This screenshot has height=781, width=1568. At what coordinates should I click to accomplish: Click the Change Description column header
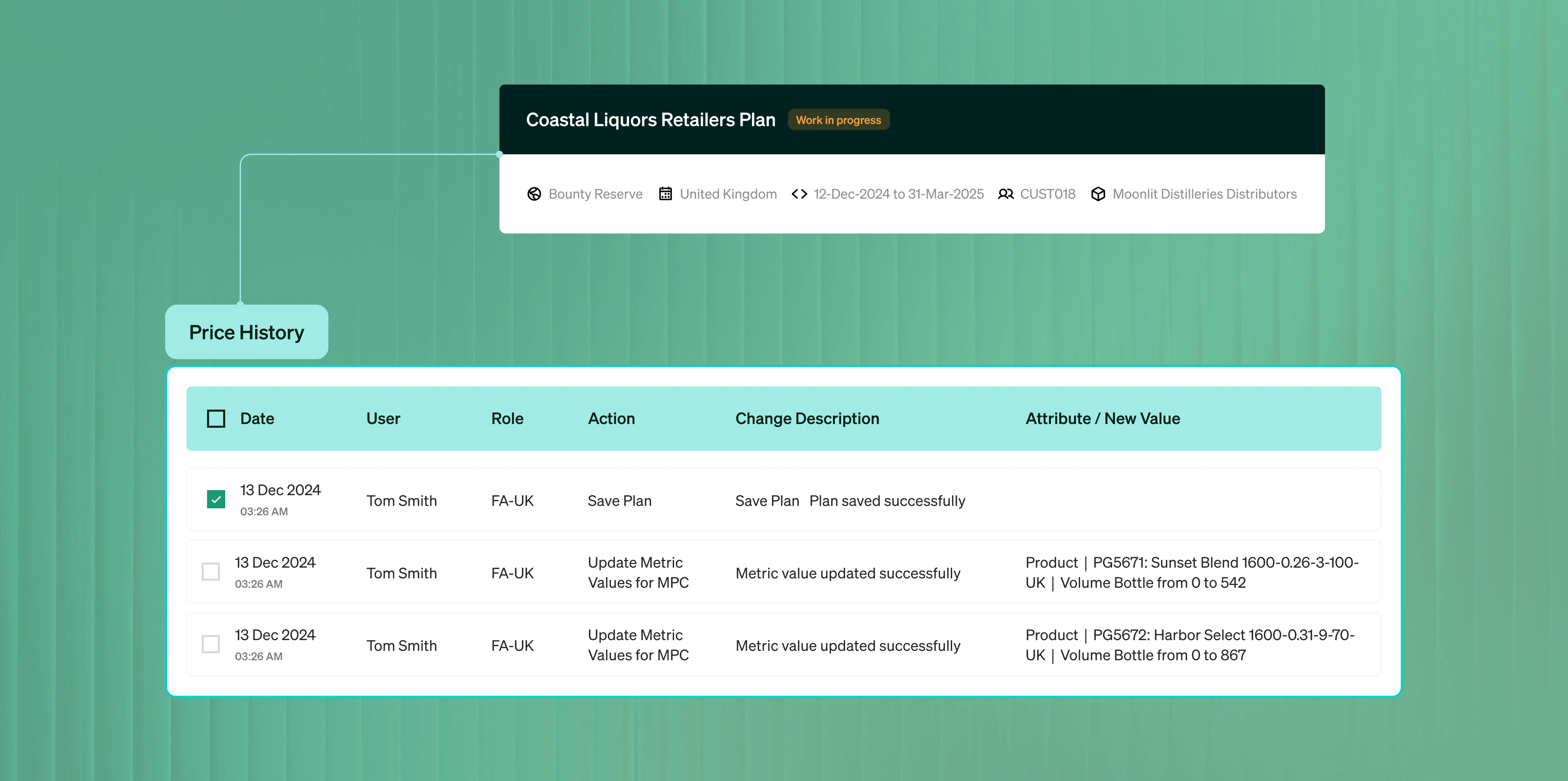point(807,418)
